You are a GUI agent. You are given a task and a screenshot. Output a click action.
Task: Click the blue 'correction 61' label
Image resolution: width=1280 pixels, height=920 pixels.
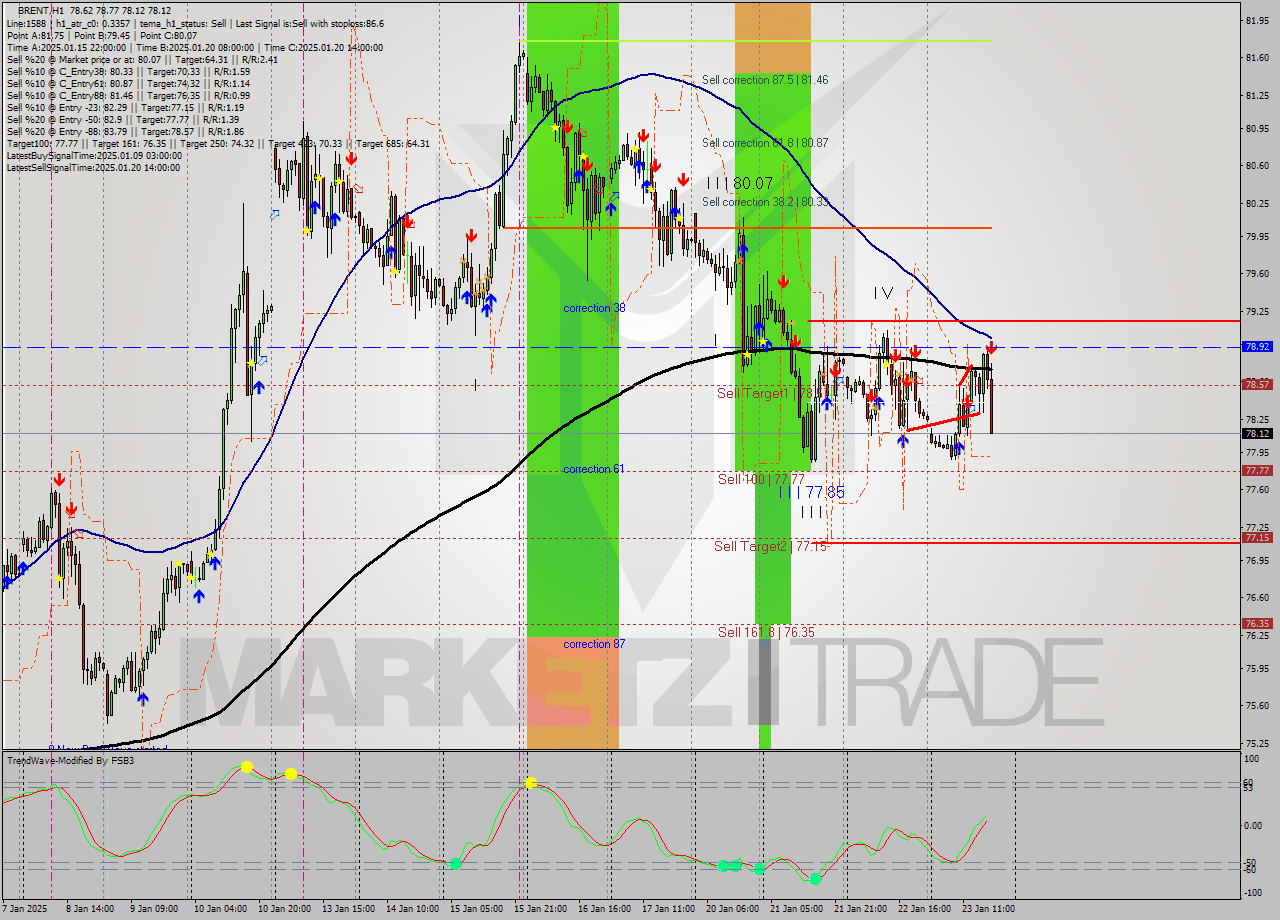pos(594,469)
